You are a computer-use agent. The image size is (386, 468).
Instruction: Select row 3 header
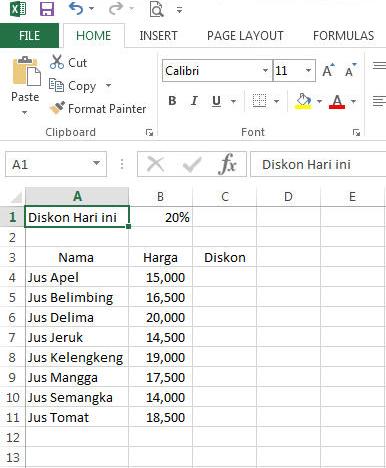coord(12,257)
